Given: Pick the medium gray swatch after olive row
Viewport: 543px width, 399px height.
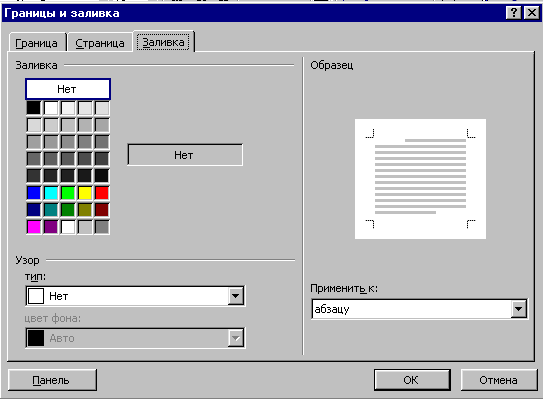Looking at the screenshot, I should click(102, 227).
